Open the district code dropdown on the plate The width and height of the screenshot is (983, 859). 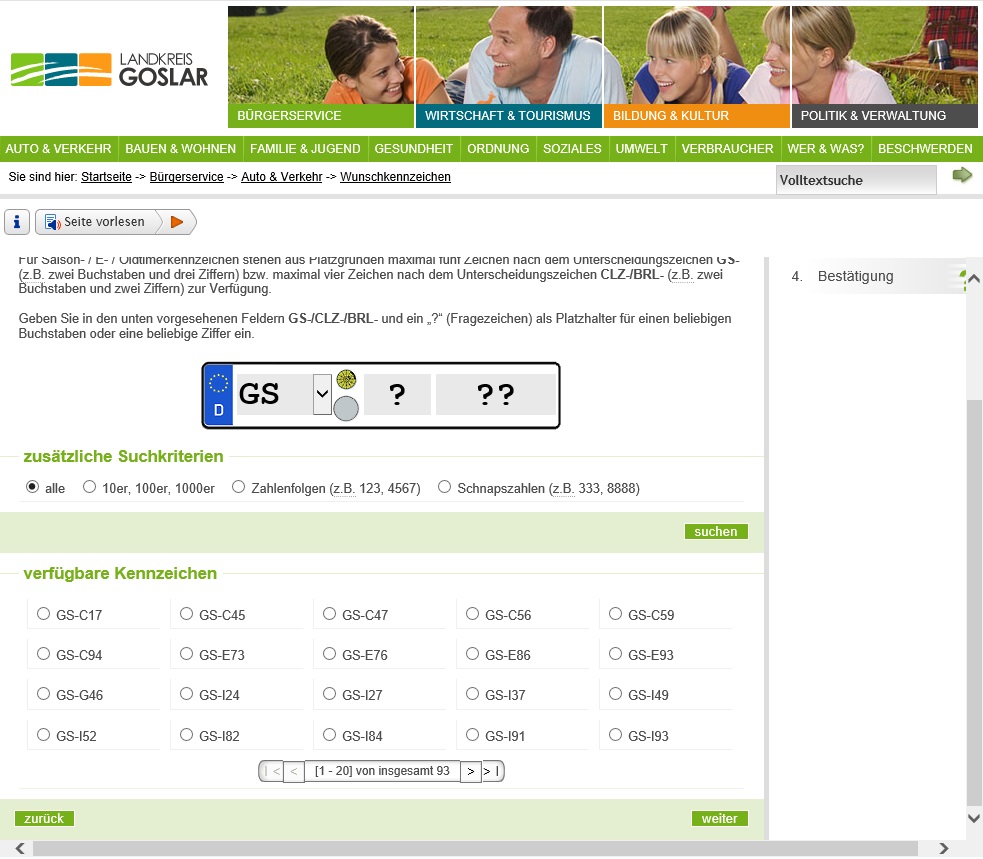[x=321, y=393]
